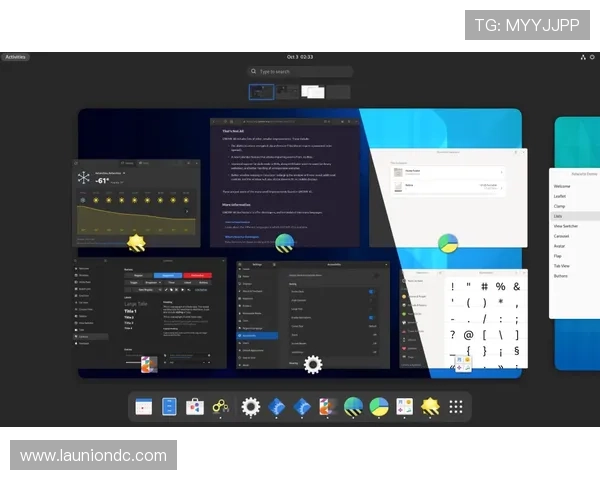Image resolution: width=600 pixels, height=480 pixels.
Task: Open the clock showing Oct 3 02:33
Action: (300, 57)
